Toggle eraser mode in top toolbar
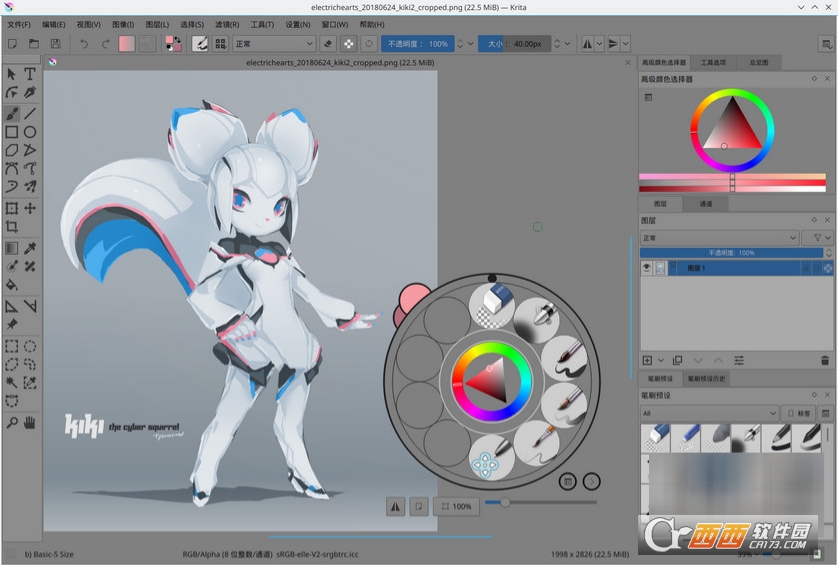 click(328, 44)
